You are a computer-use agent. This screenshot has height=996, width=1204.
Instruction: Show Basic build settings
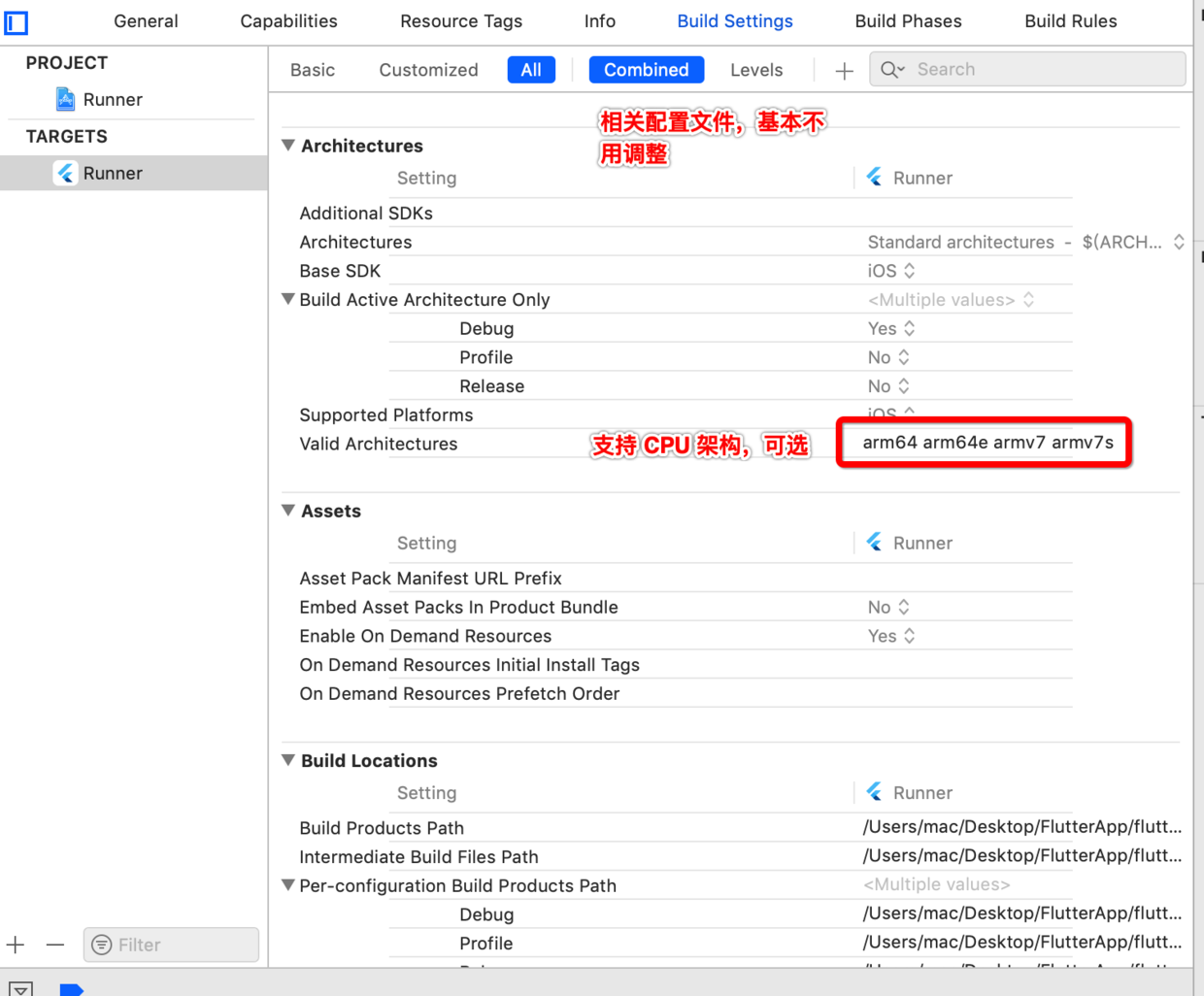coord(313,70)
